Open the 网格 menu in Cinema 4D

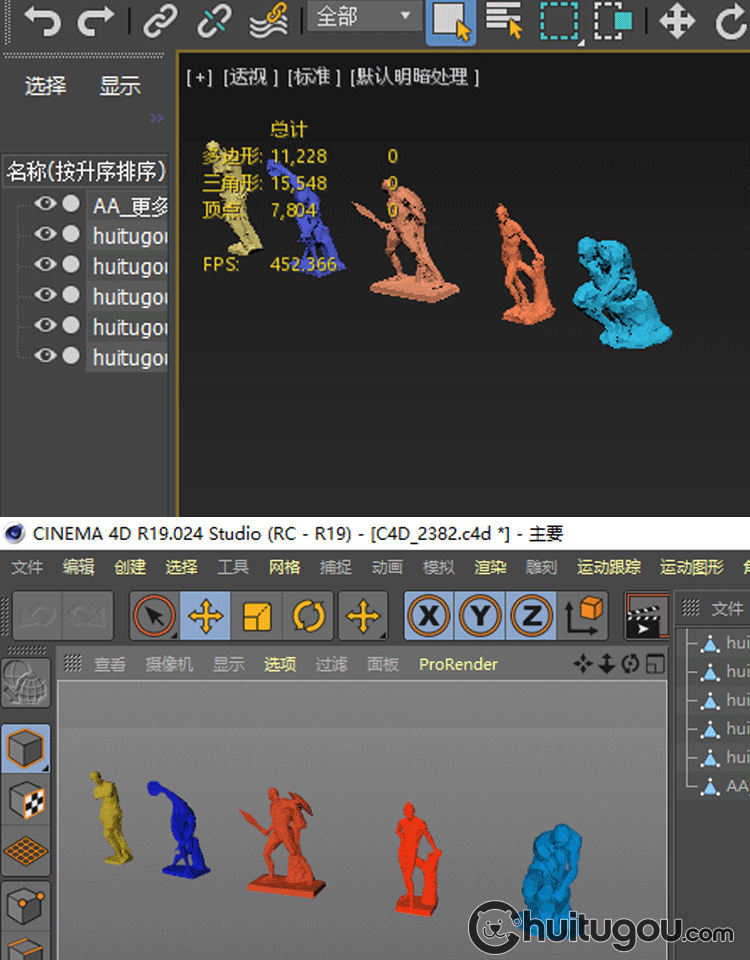click(284, 567)
